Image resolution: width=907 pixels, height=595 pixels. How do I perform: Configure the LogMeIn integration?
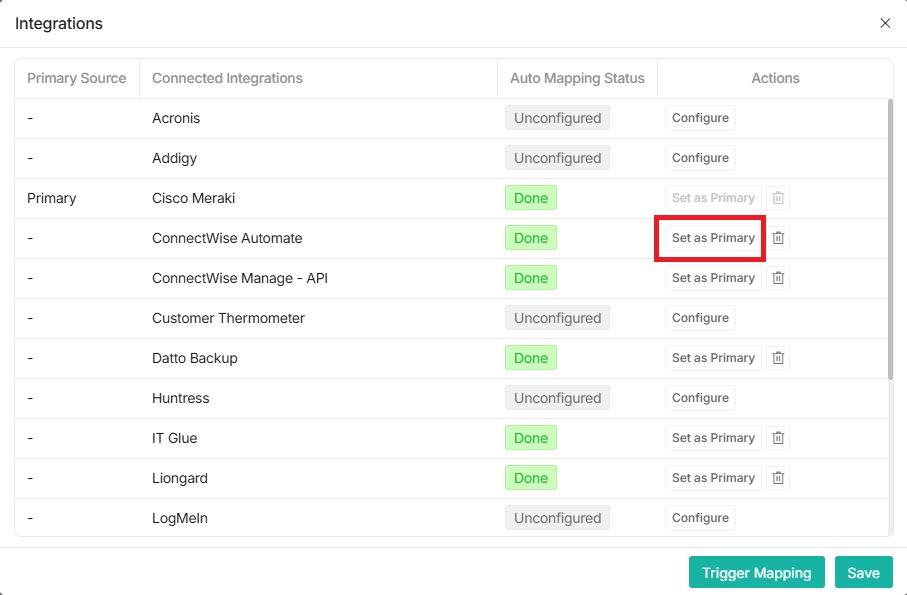700,518
